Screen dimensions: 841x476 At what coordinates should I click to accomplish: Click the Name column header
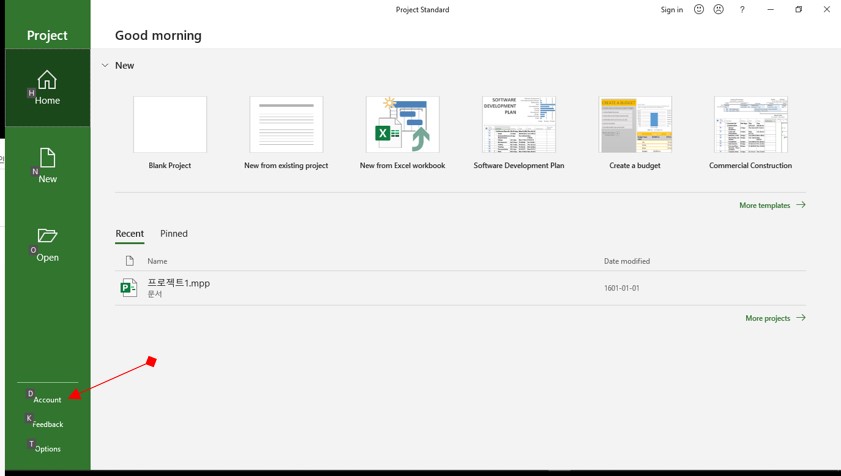[157, 261]
